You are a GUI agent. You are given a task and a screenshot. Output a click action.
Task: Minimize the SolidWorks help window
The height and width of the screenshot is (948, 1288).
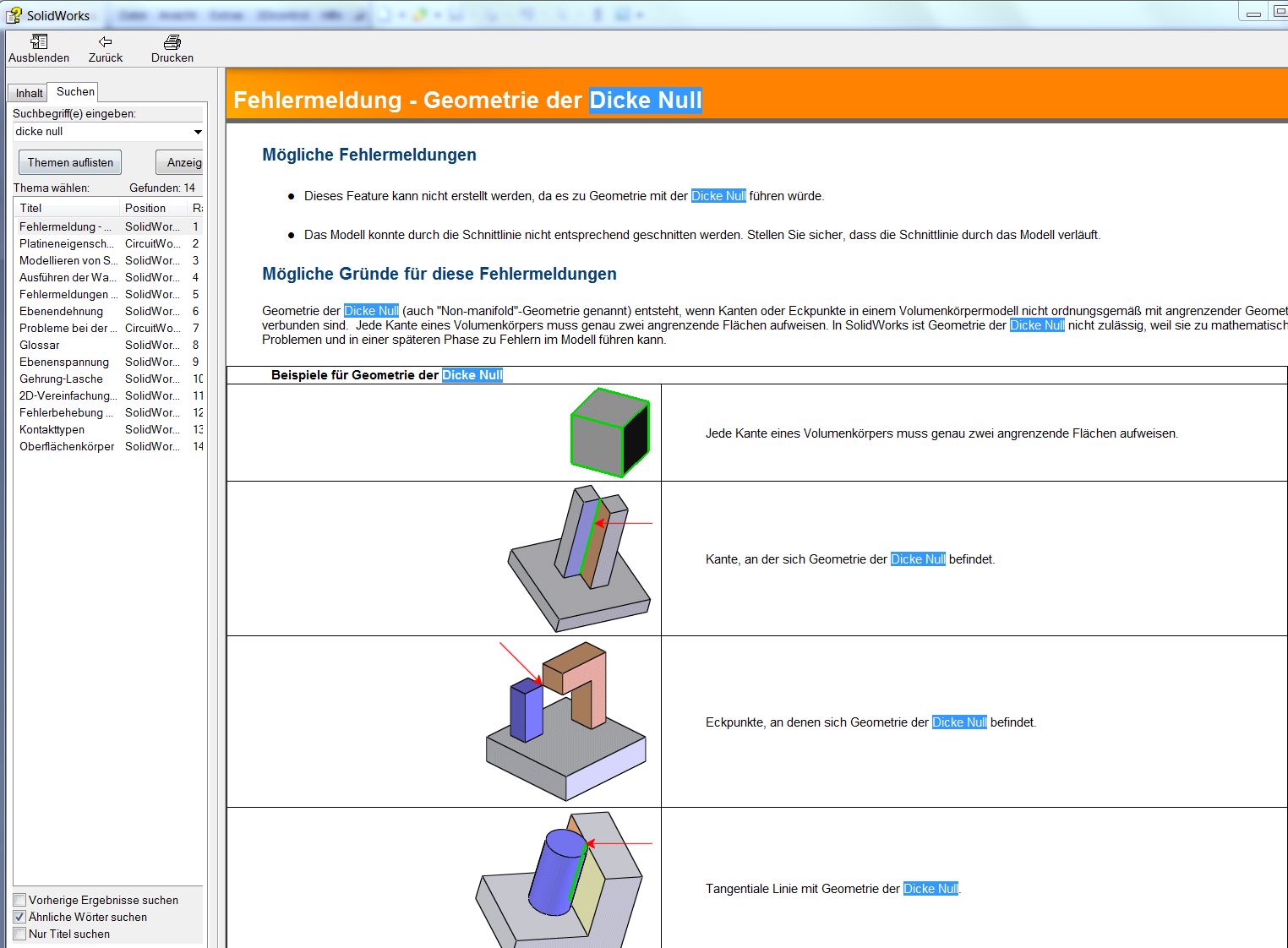1253,12
